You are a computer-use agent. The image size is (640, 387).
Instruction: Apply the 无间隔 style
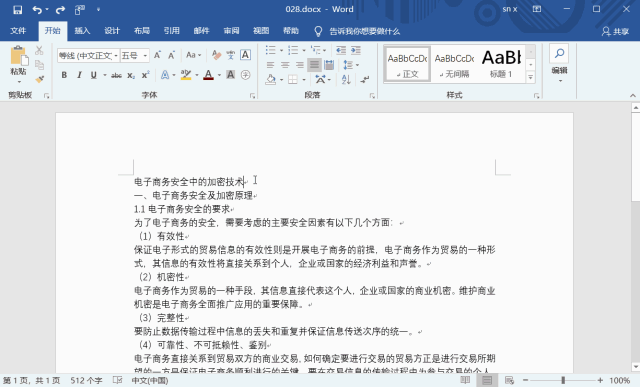click(454, 64)
